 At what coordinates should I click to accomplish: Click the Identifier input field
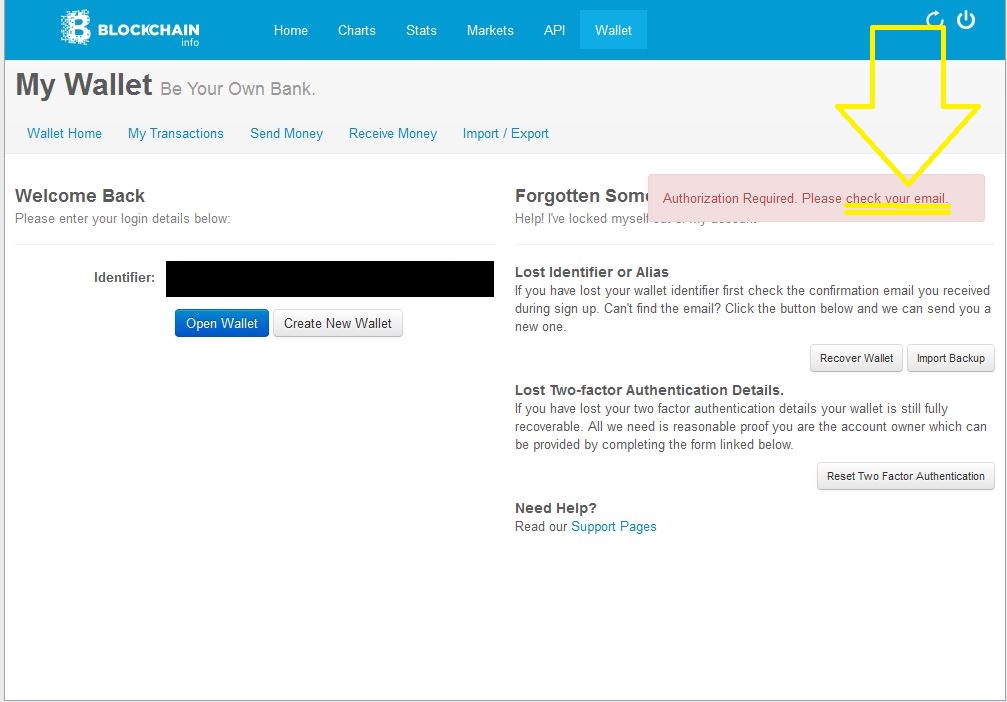coord(330,279)
